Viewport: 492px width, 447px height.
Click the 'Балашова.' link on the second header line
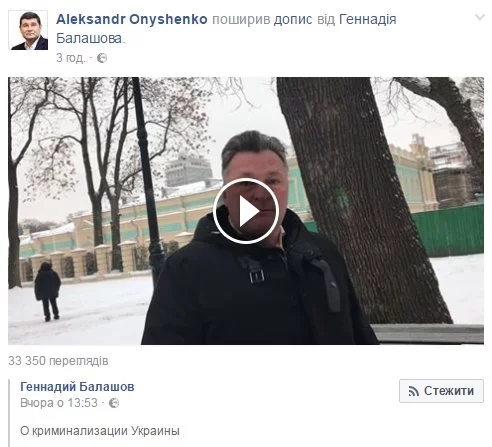(90, 39)
